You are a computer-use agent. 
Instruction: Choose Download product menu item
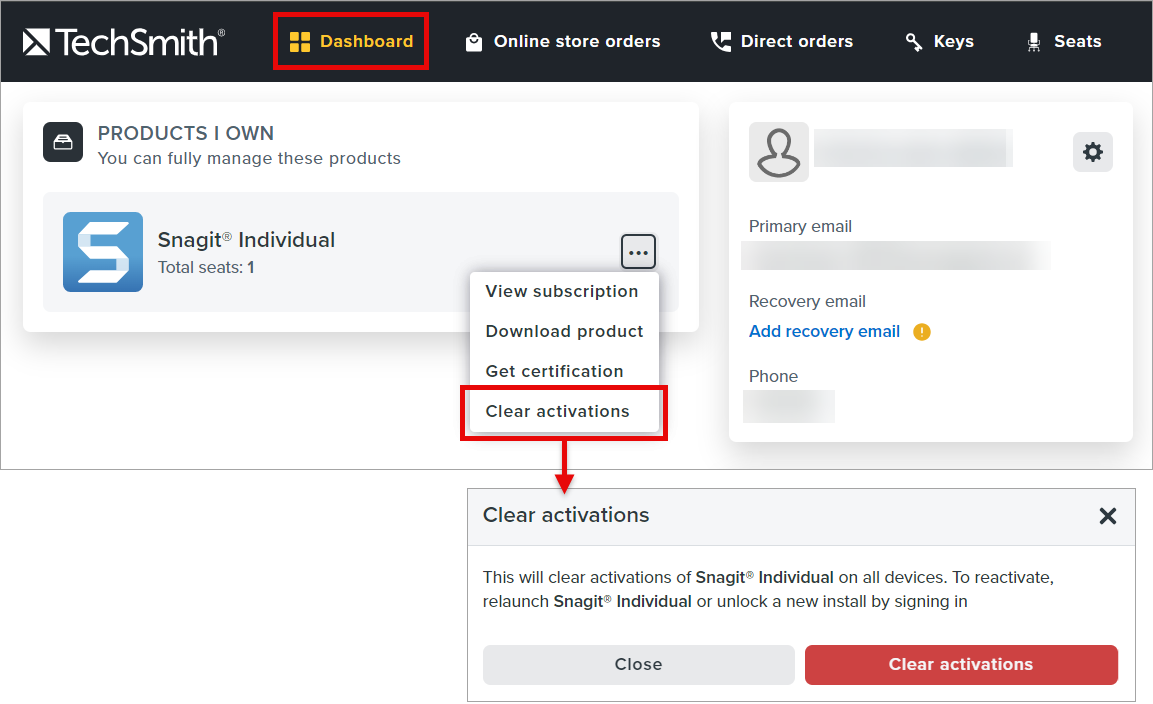564,331
